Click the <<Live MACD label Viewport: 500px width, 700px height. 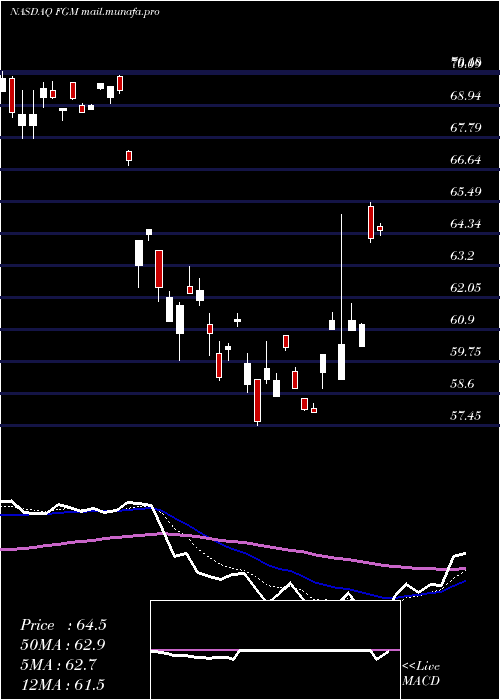pos(421,674)
